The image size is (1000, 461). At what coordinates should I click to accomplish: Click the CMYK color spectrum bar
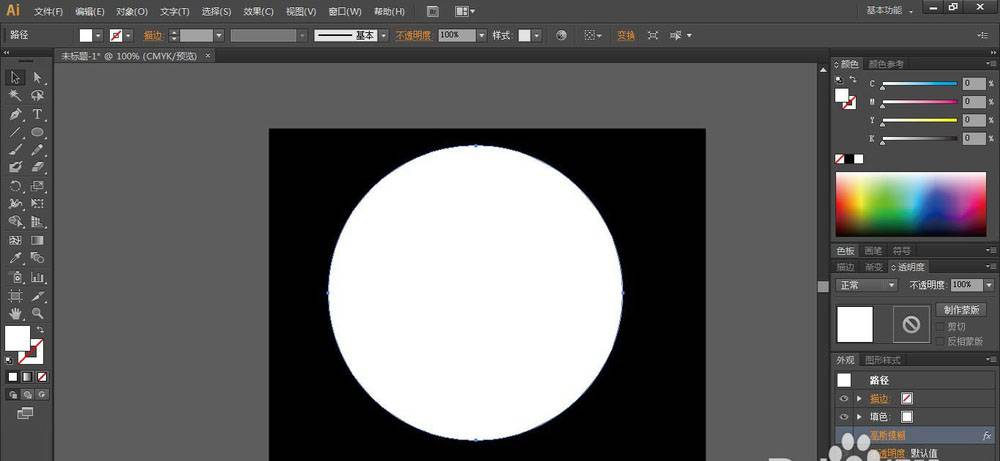pyautogui.click(x=910, y=205)
